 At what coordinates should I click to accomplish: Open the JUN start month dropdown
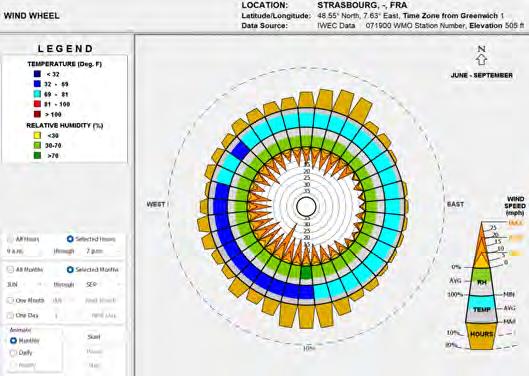(x=24, y=285)
